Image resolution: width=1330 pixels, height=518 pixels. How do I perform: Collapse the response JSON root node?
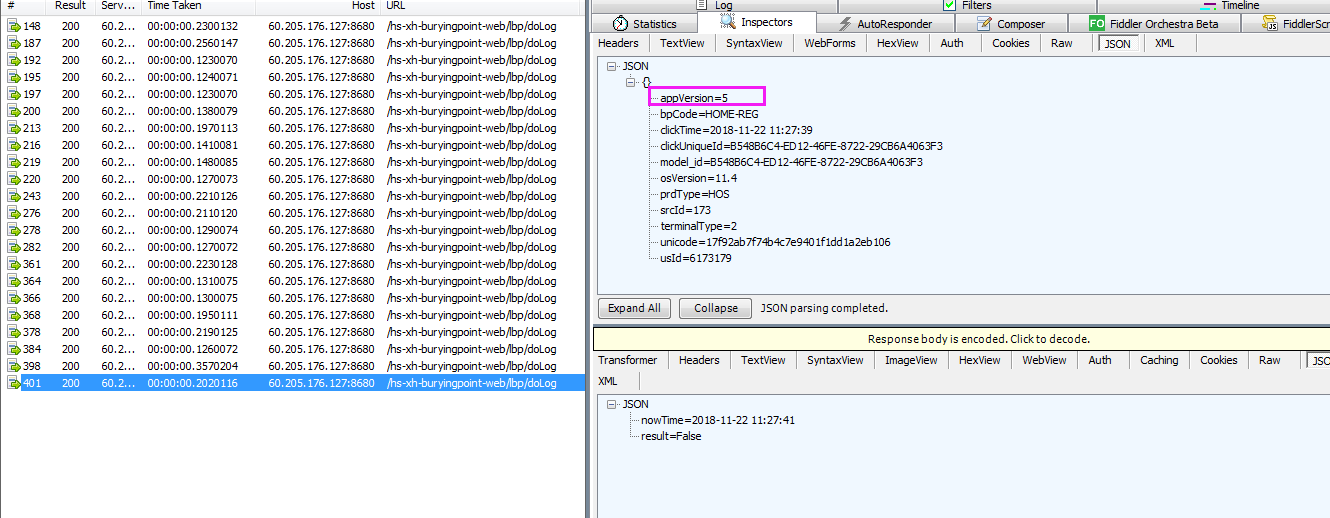pos(610,404)
